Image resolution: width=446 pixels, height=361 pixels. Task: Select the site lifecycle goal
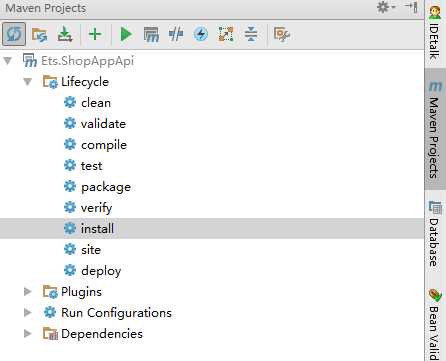pos(91,250)
